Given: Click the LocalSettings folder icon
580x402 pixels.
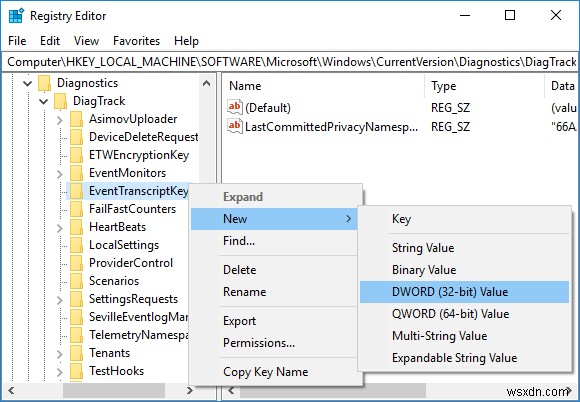Looking at the screenshot, I should [77, 246].
